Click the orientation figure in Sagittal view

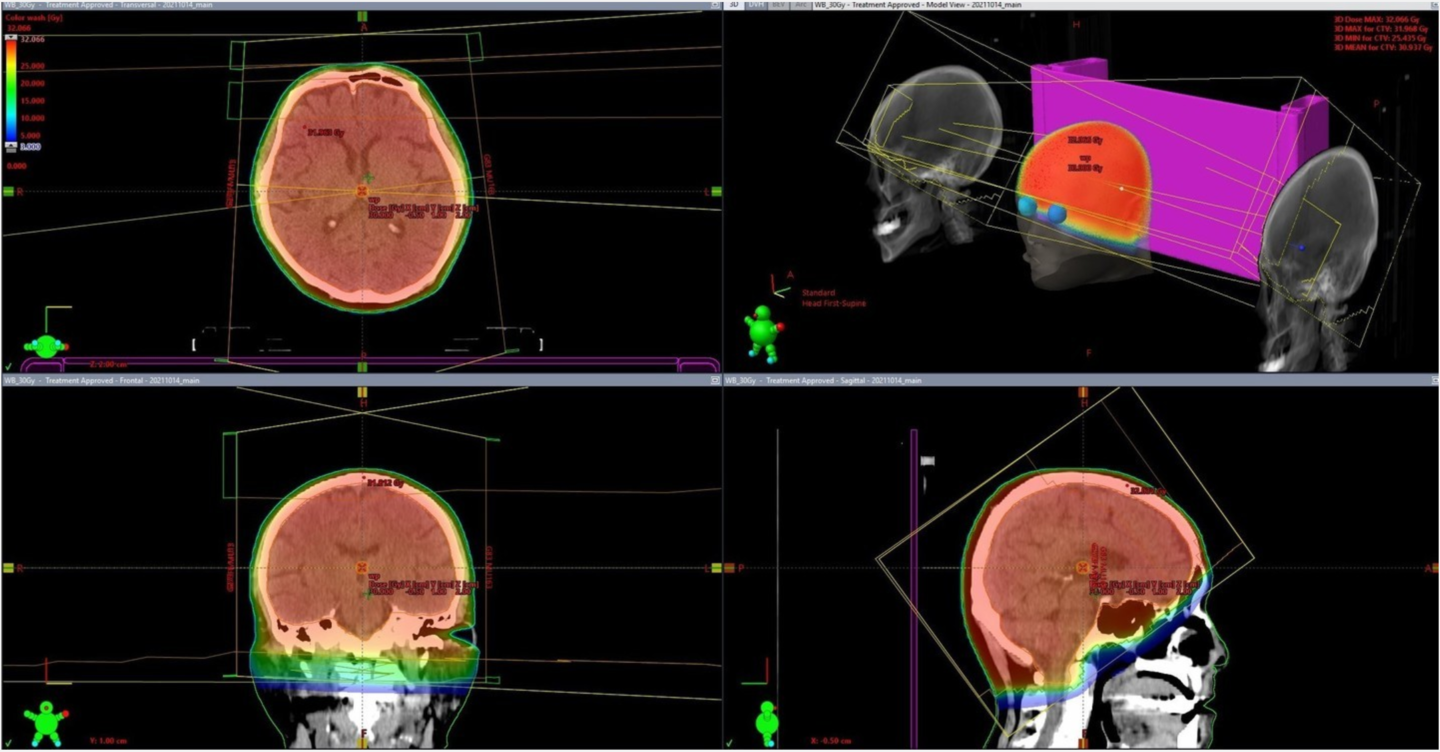click(x=767, y=720)
